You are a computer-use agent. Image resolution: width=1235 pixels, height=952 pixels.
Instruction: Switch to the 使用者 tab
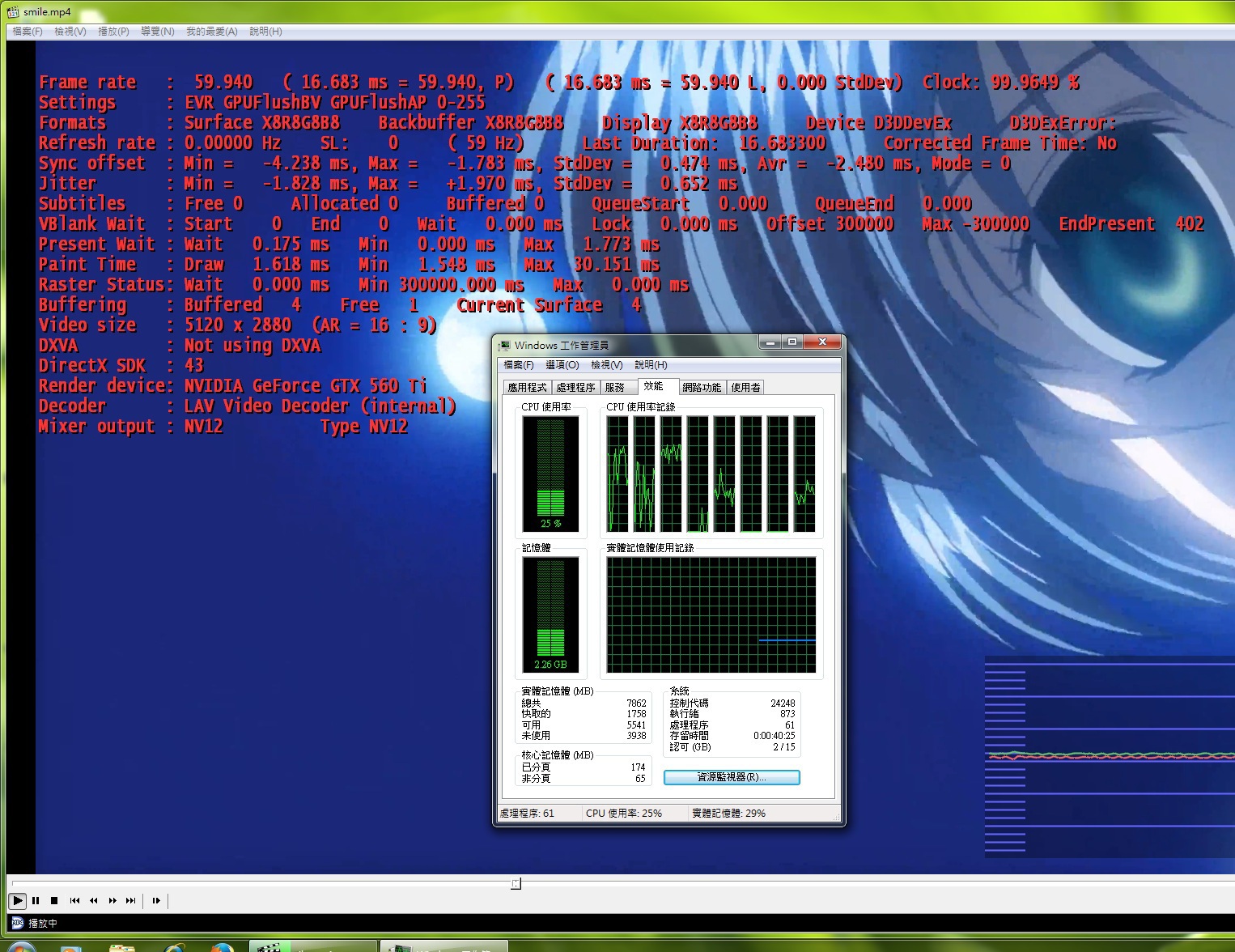[745, 388]
